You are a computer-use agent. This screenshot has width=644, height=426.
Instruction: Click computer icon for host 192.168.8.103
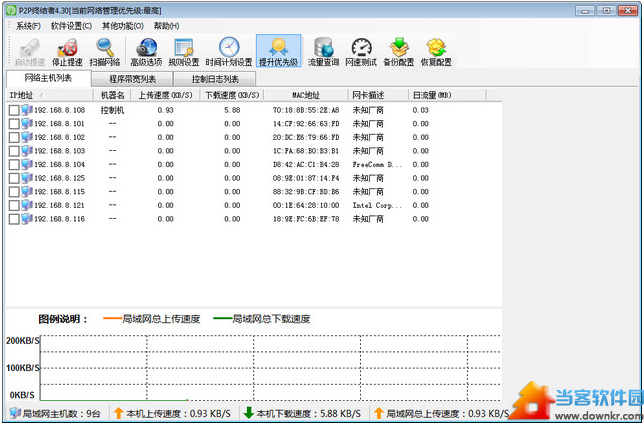[x=27, y=150]
